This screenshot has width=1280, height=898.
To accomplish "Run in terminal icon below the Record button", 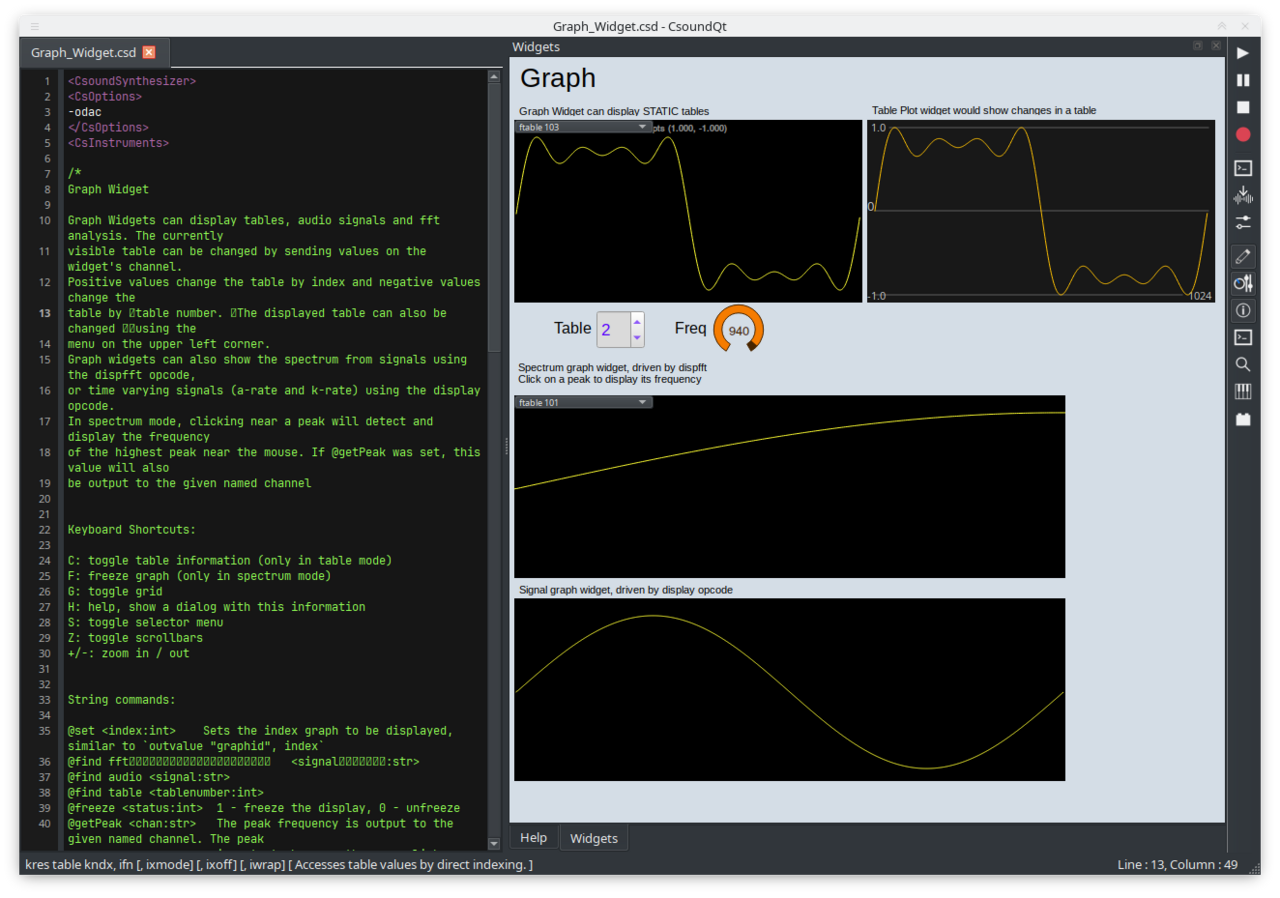I will pyautogui.click(x=1243, y=168).
